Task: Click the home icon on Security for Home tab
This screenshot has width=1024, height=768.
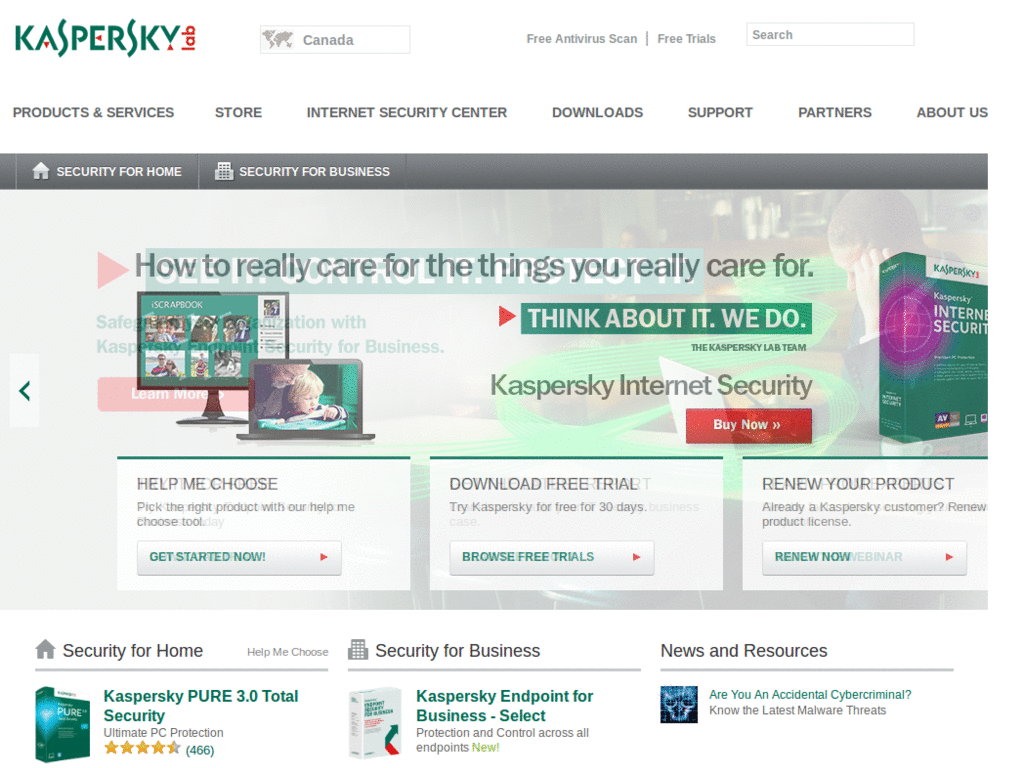Action: (x=40, y=170)
